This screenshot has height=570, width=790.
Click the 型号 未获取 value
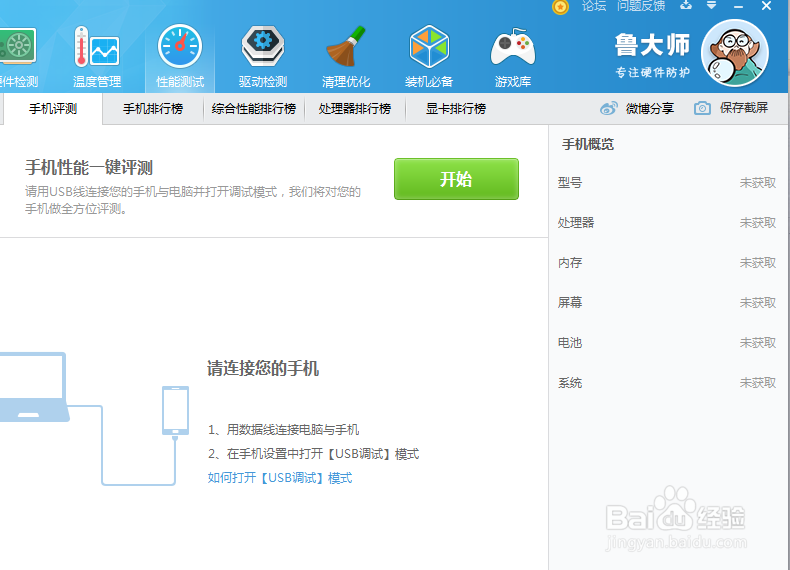[757, 182]
